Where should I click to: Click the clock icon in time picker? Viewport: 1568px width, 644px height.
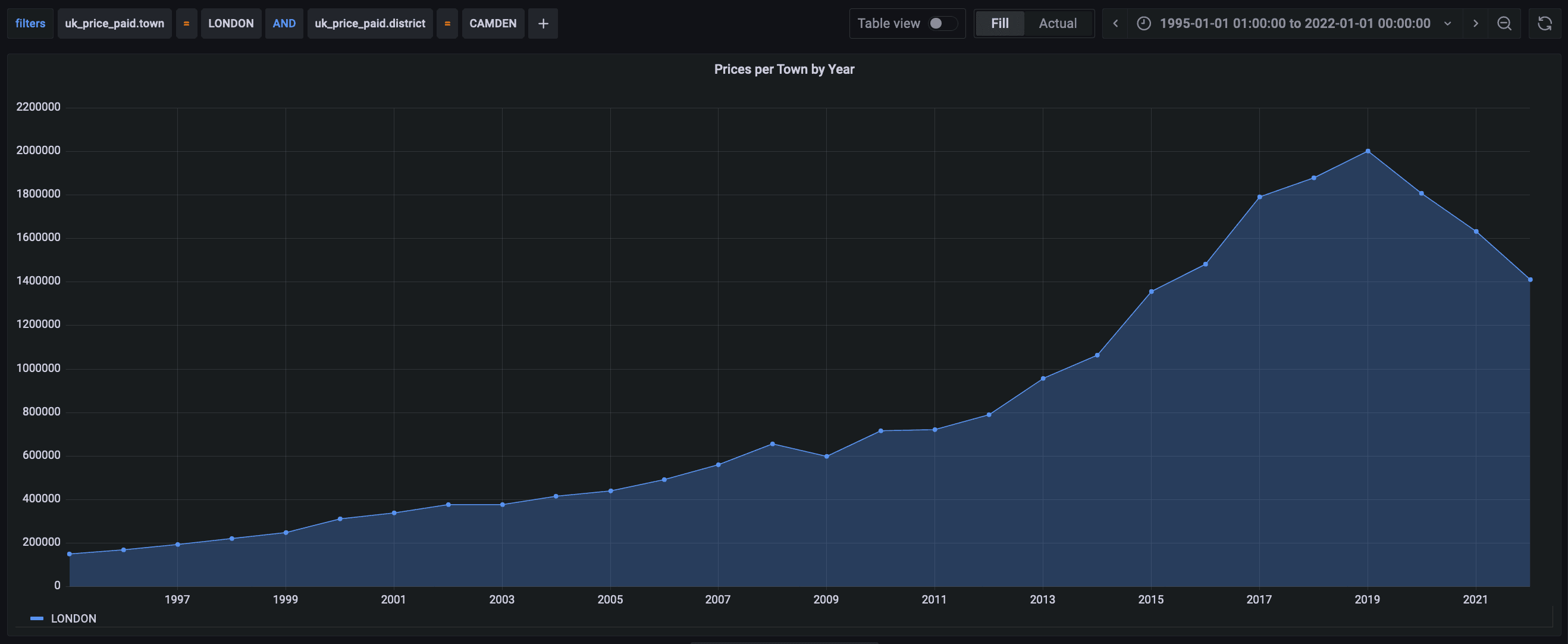coord(1144,24)
